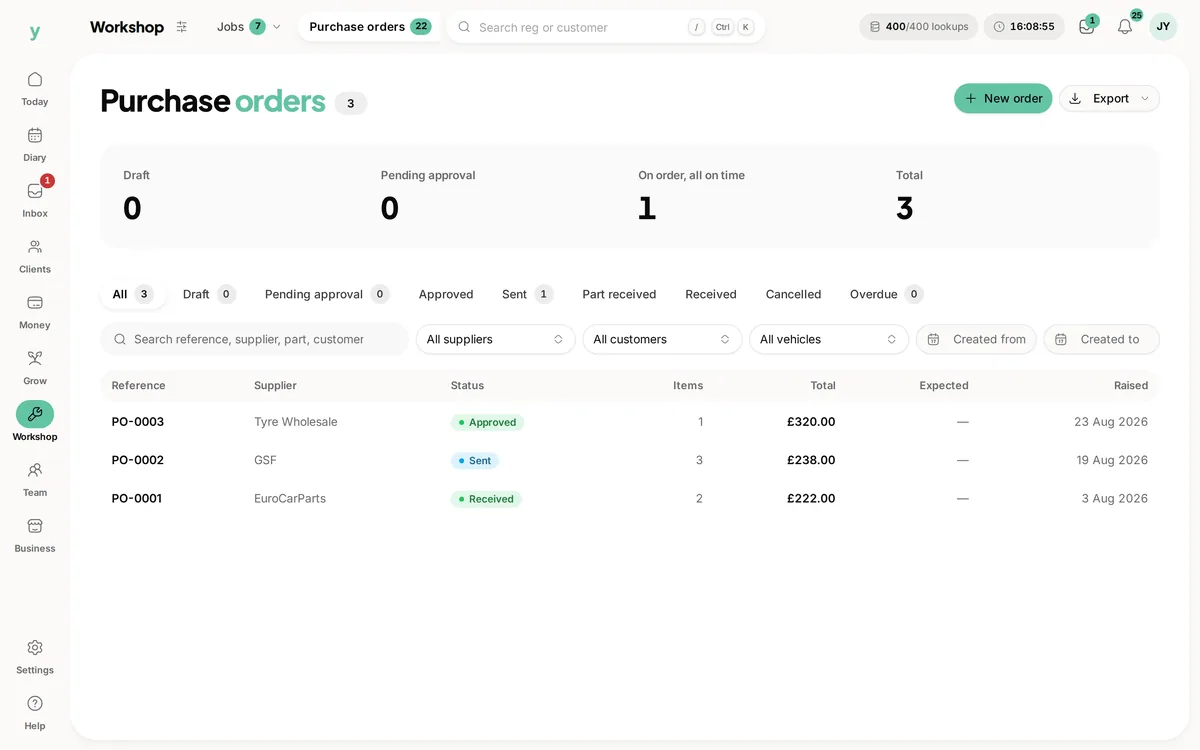Select the Part received tab
The width and height of the screenshot is (1200, 750).
tap(619, 294)
